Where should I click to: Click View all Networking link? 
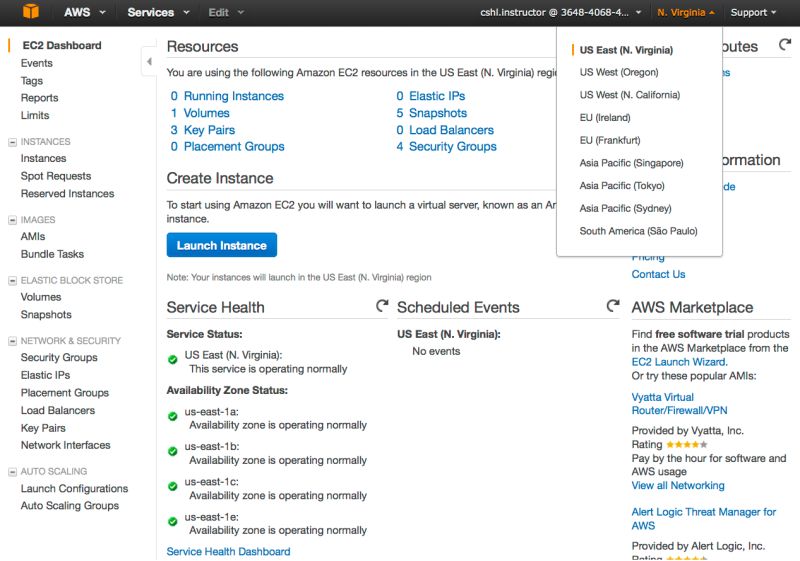click(x=678, y=486)
